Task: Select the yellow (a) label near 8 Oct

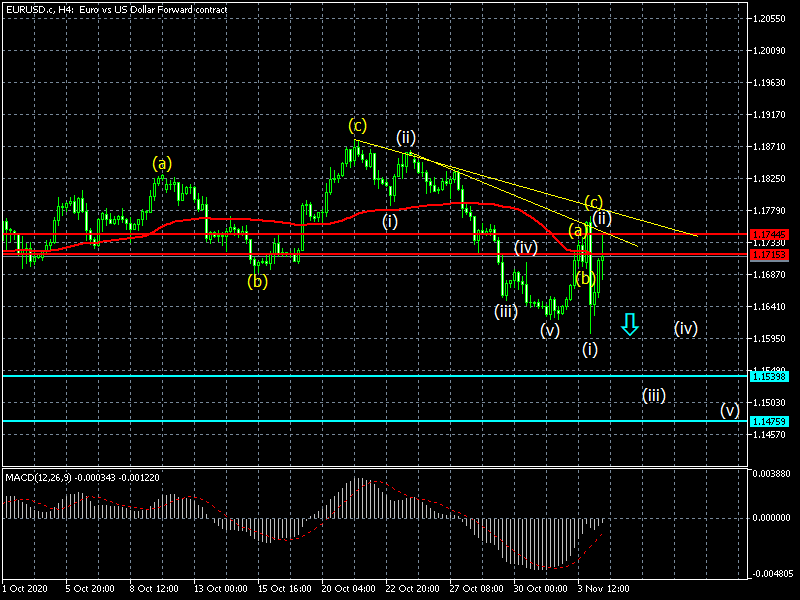Action: tap(162, 162)
